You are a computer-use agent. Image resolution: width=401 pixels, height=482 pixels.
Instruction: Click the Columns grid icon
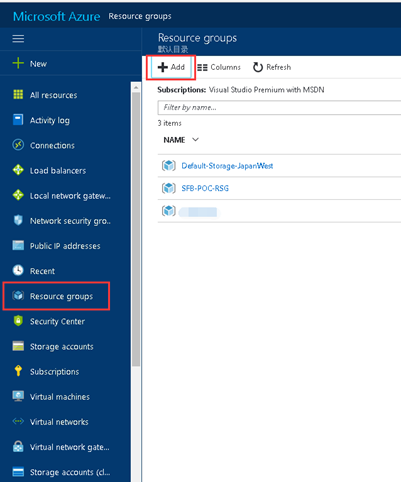pos(202,67)
